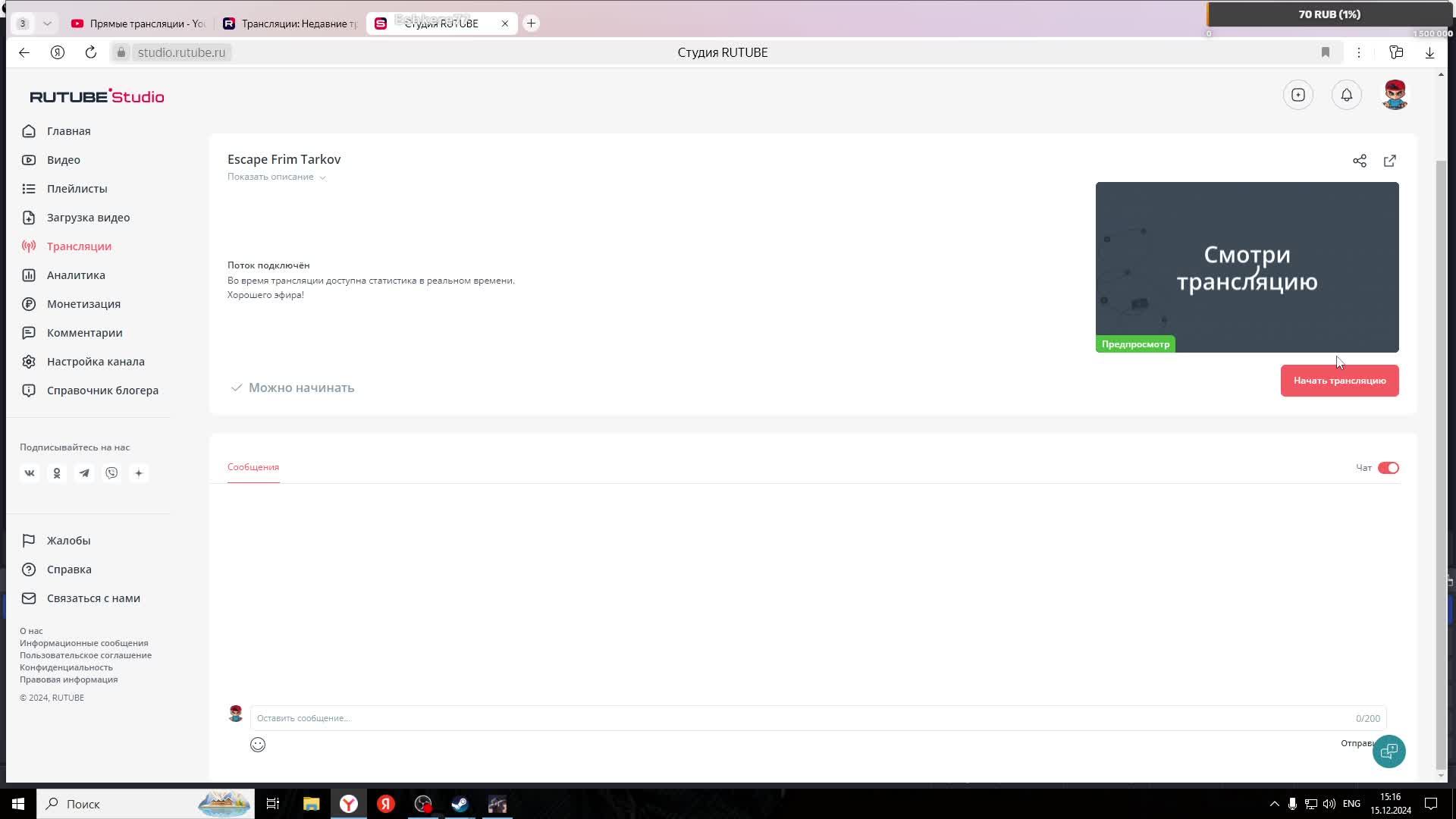The width and height of the screenshot is (1456, 819).
Task: Open the Dzen star social icon
Action: [139, 473]
